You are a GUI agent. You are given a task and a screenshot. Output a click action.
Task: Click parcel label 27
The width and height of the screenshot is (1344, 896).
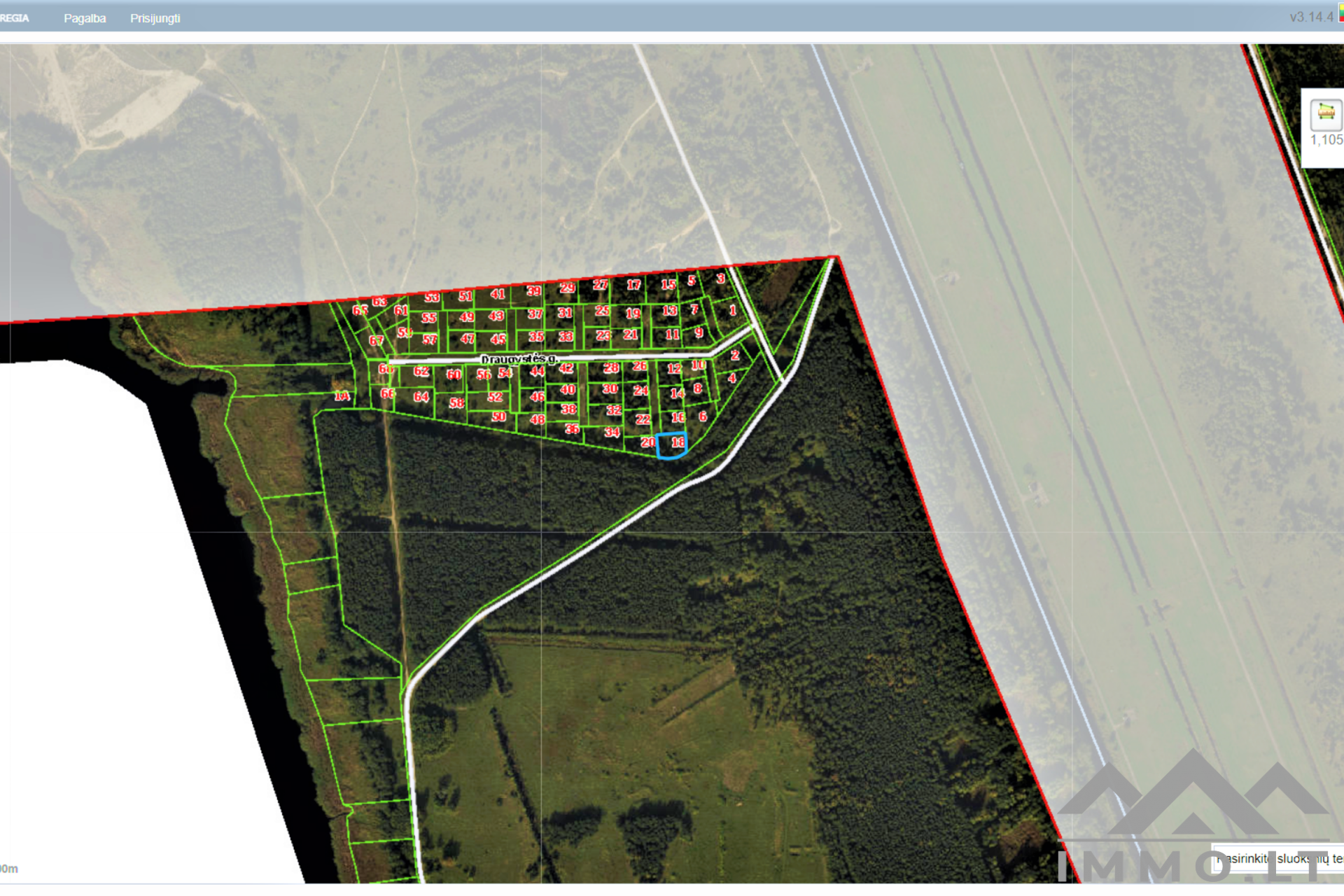pyautogui.click(x=601, y=285)
